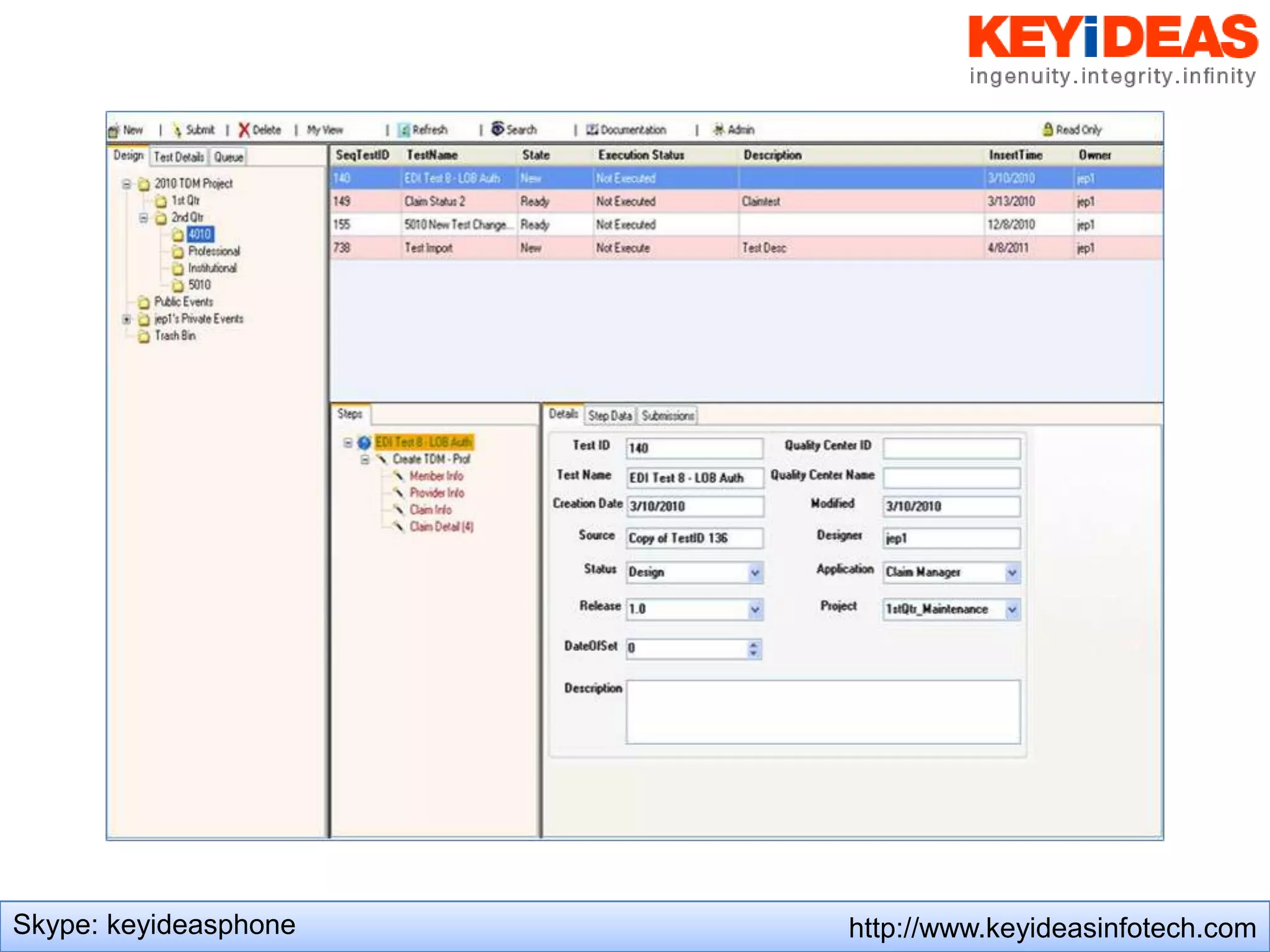Select the jep1's Private Events folder icon
Viewport: 1270px width, 952px height.
[x=144, y=319]
